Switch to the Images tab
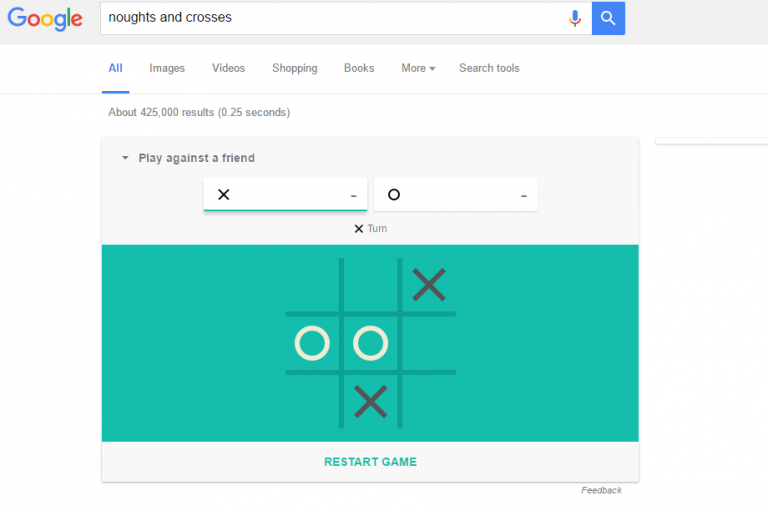 click(167, 68)
